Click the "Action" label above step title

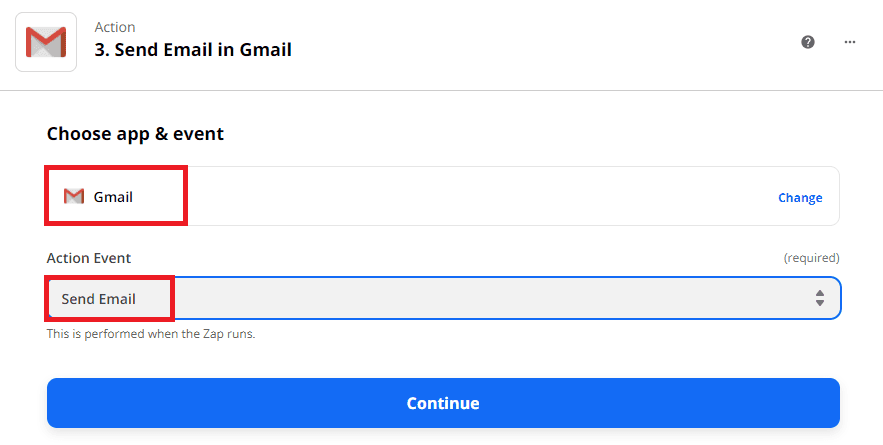[115, 27]
